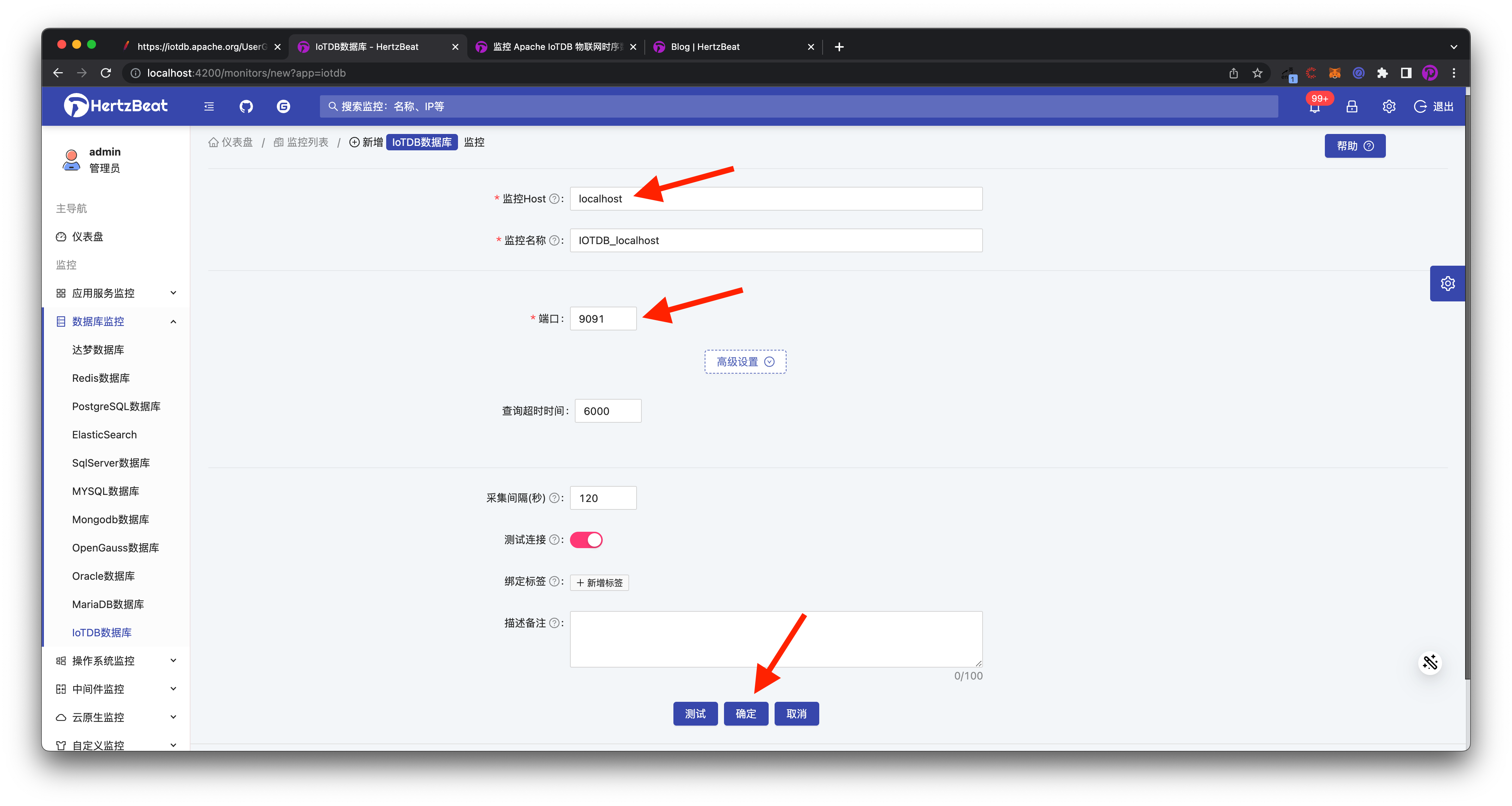Bookmark page with star icon
The height and width of the screenshot is (806, 1512).
[1257, 73]
